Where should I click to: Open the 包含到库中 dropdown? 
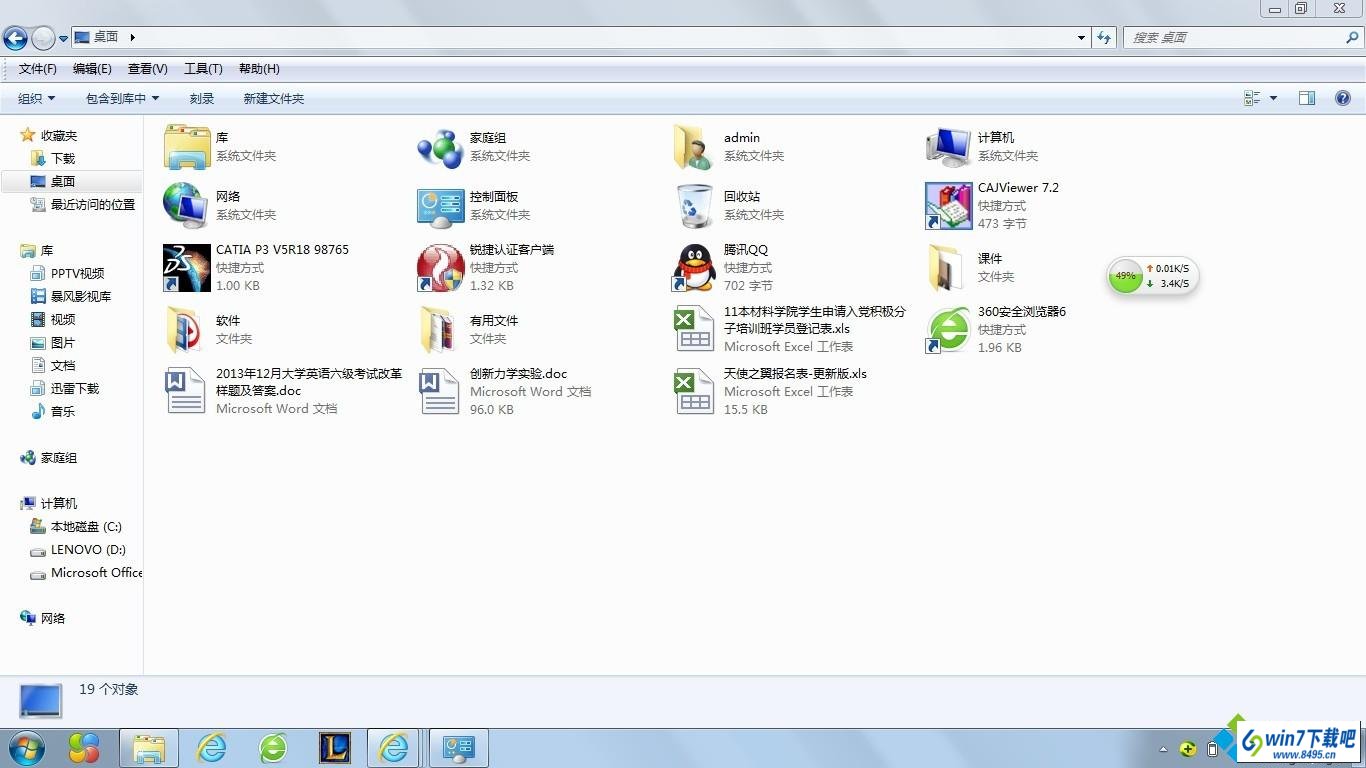click(122, 98)
